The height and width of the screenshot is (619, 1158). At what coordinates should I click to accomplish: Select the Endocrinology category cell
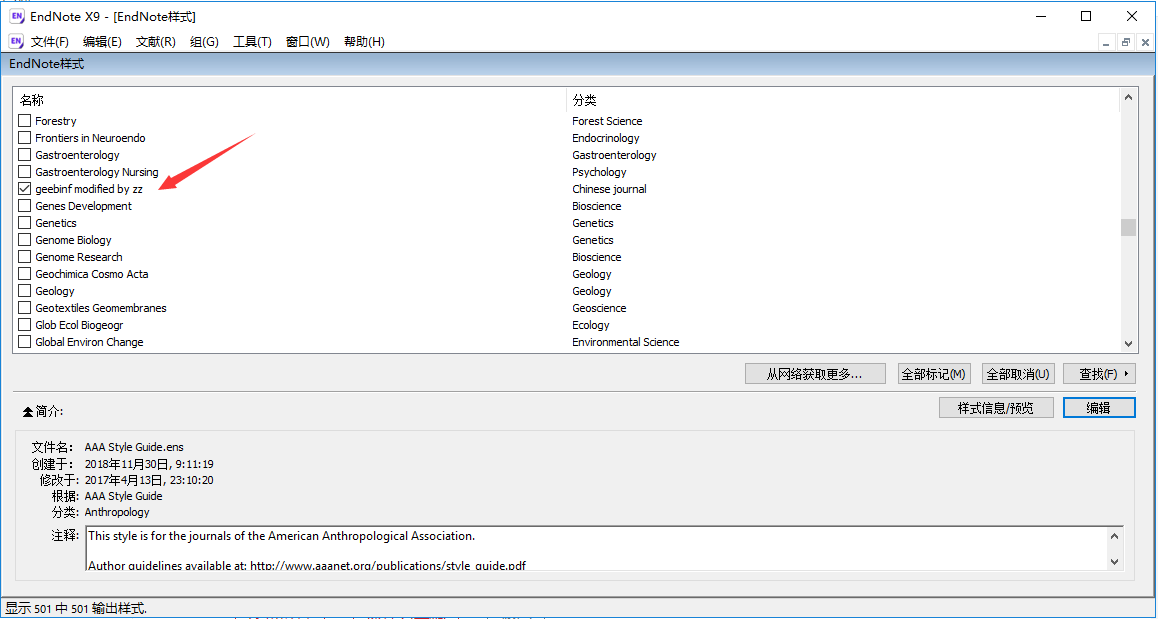(x=606, y=138)
